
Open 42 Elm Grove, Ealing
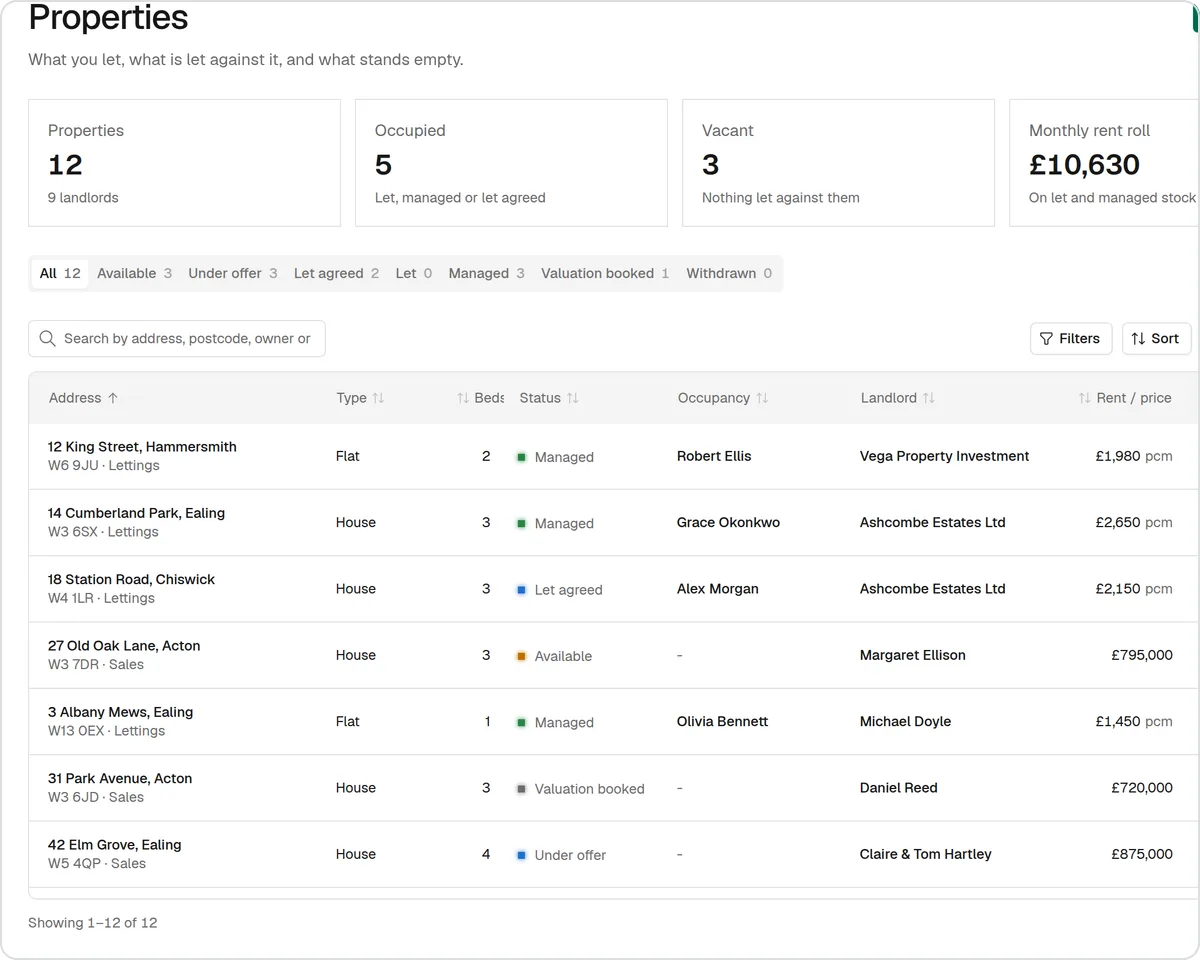pyautogui.click(x=115, y=845)
